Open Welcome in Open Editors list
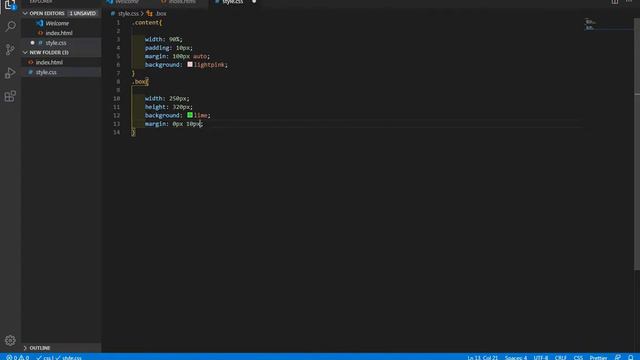This screenshot has height=360, width=640. pos(57,23)
